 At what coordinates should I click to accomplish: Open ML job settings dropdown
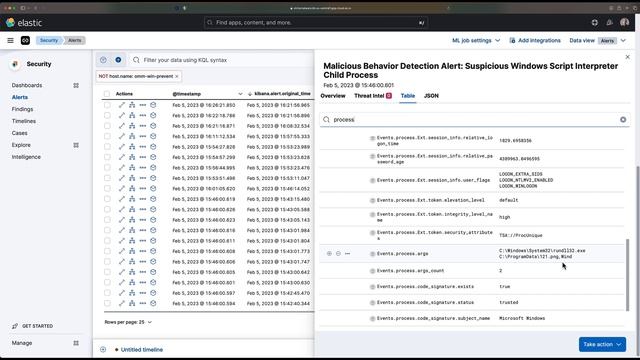(x=476, y=40)
